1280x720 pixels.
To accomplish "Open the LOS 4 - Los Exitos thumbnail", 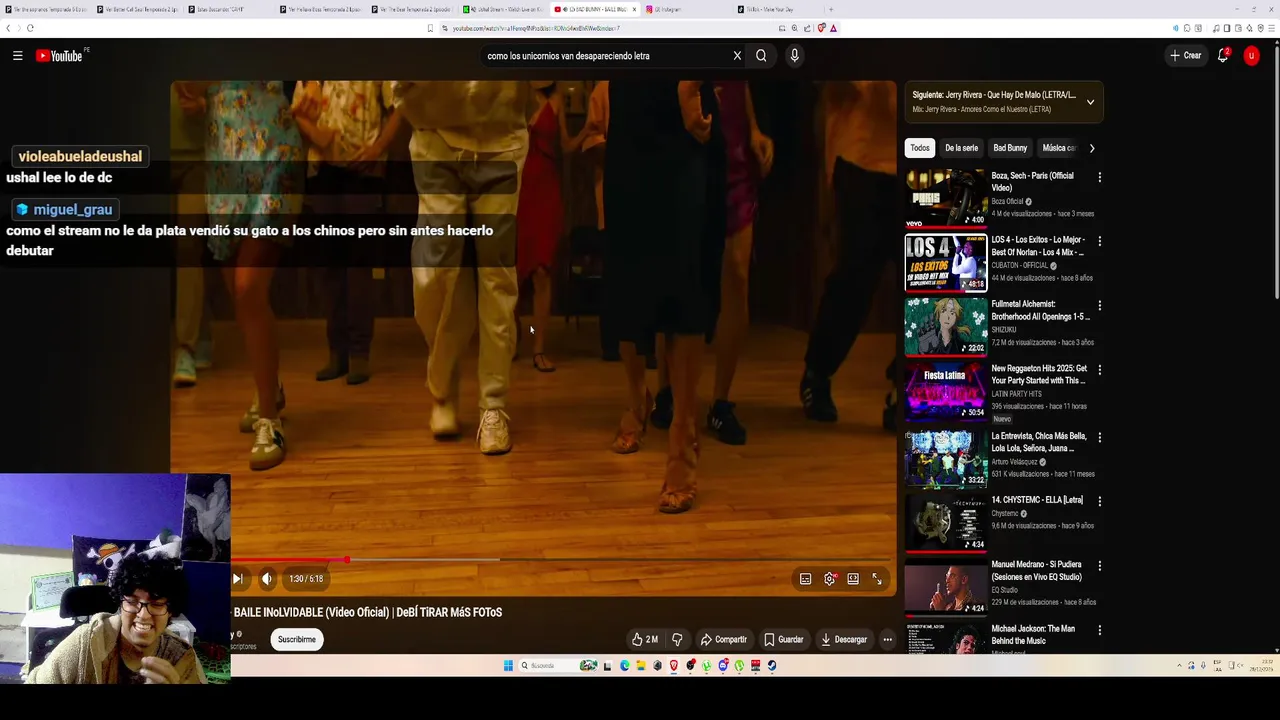I will click(946, 262).
